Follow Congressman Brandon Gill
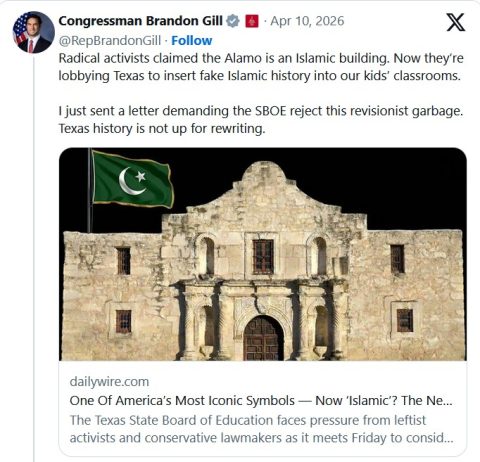480x462 pixels. [192, 41]
